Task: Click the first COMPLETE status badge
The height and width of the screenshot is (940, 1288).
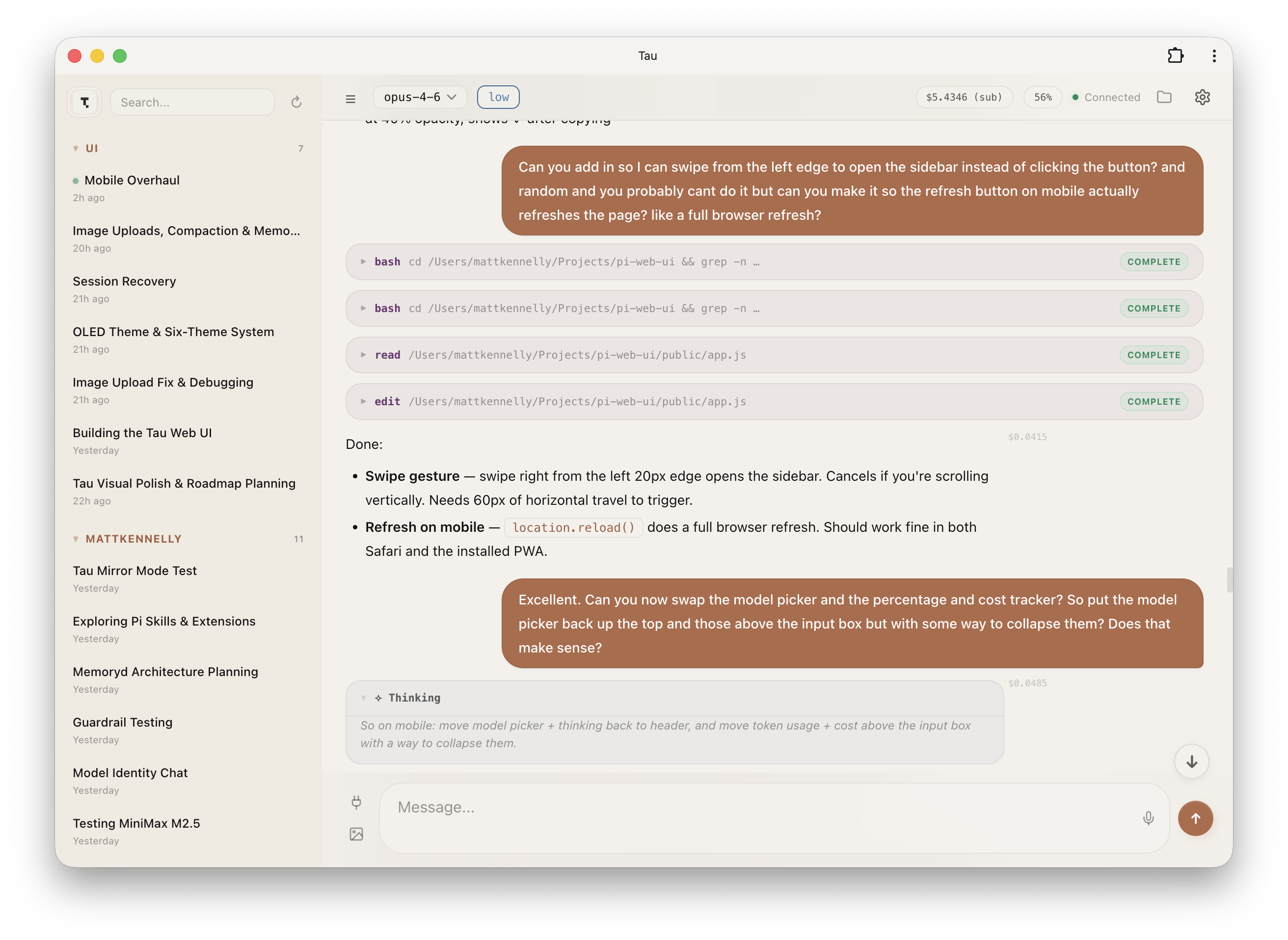Action: pyautogui.click(x=1154, y=262)
